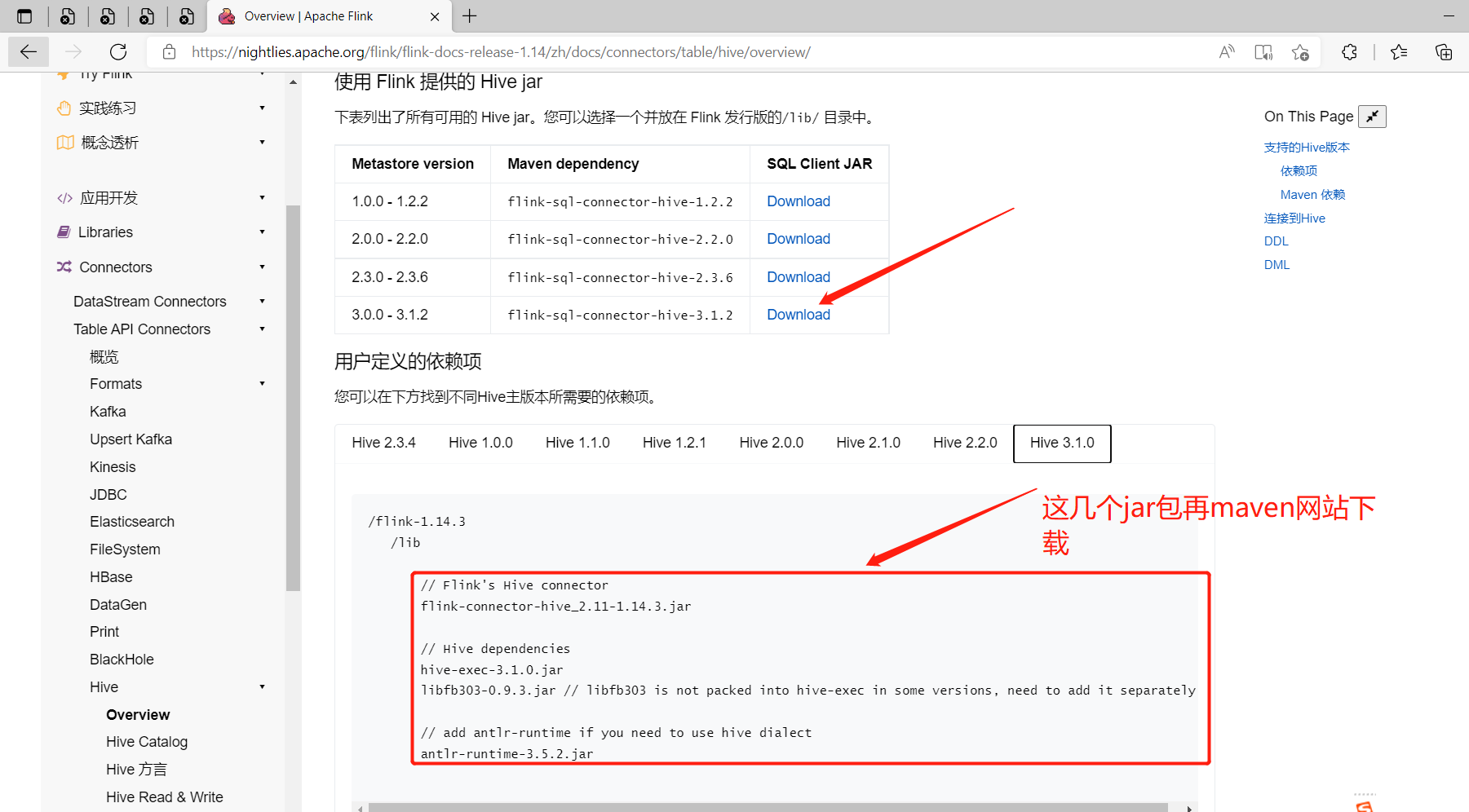The height and width of the screenshot is (812, 1469).
Task: Switch to the second pinned browser tab
Action: (x=108, y=16)
